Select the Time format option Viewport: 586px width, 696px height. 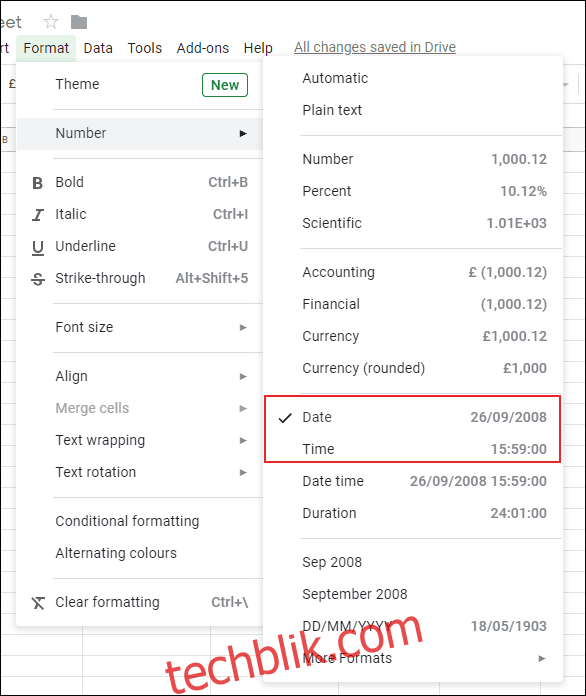[x=412, y=449]
